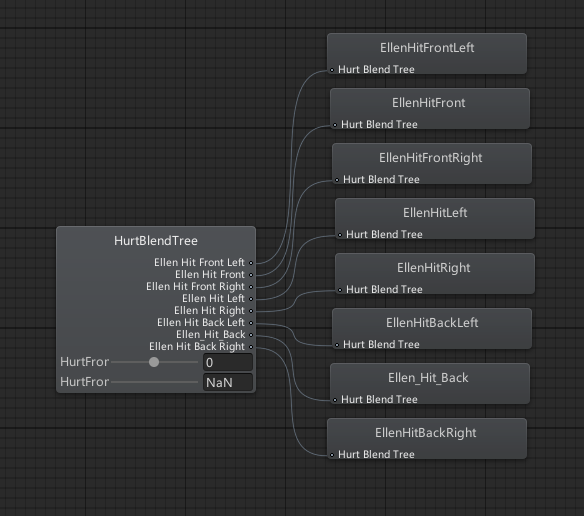
Task: Click the 'Ellen_Hit_Back' label in HurtBlendTree
Action: [x=211, y=334]
